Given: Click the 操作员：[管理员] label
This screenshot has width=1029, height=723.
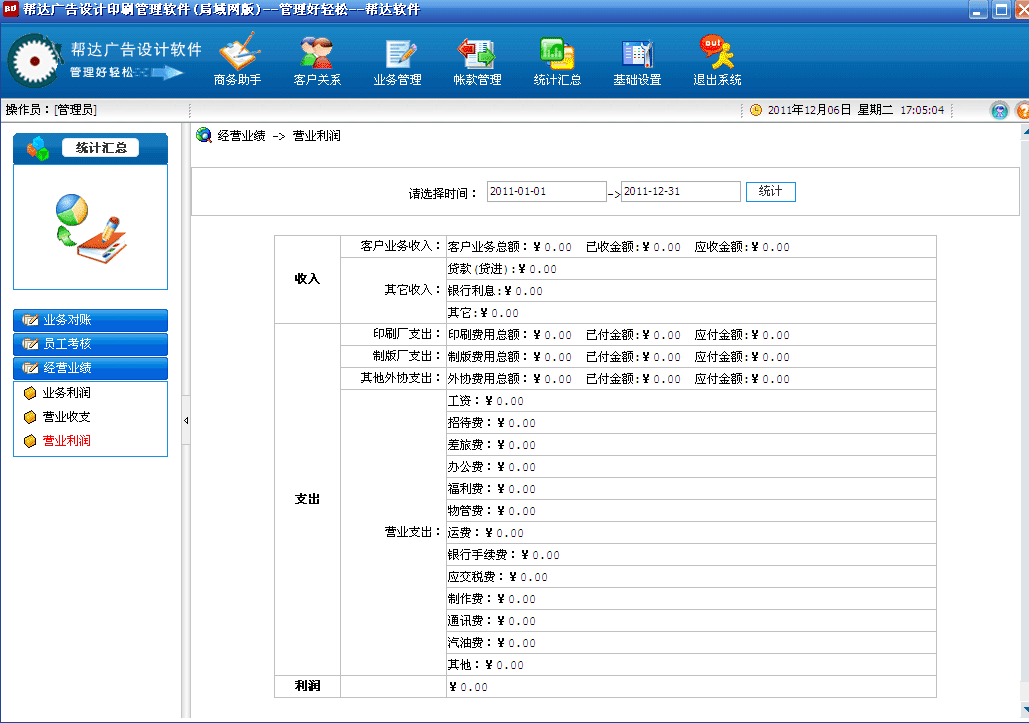Looking at the screenshot, I should click(51, 110).
